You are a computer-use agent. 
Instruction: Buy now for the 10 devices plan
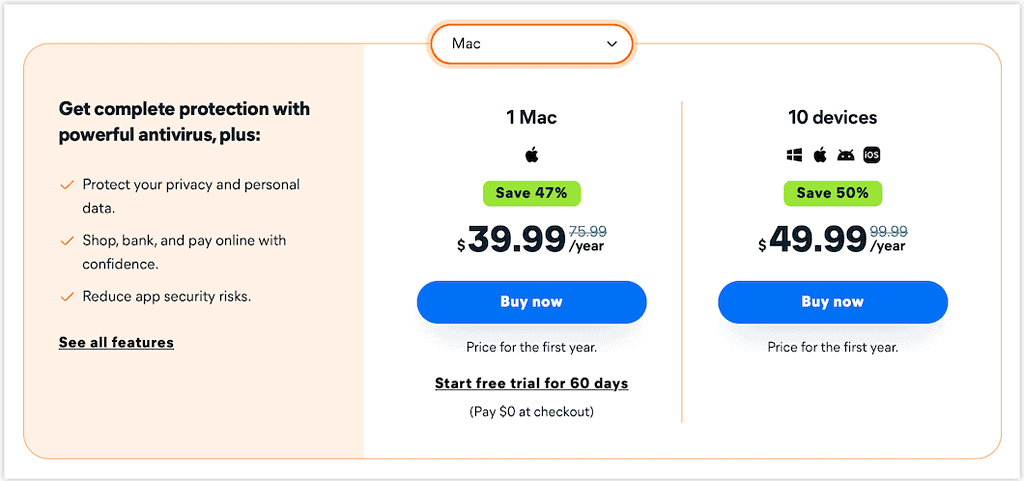[833, 302]
